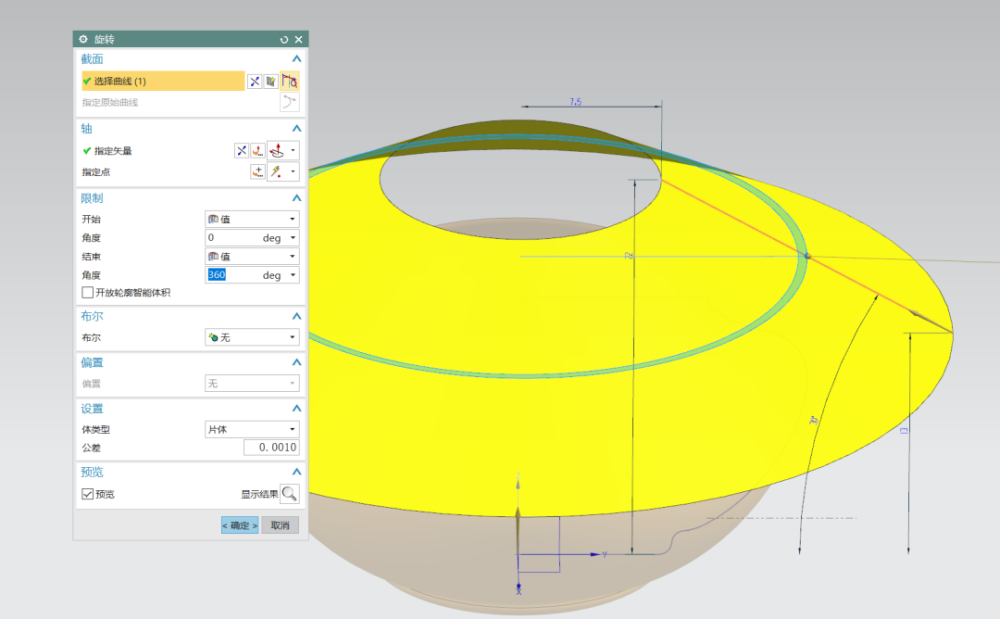Click the dialog settings gear icon

point(83,39)
